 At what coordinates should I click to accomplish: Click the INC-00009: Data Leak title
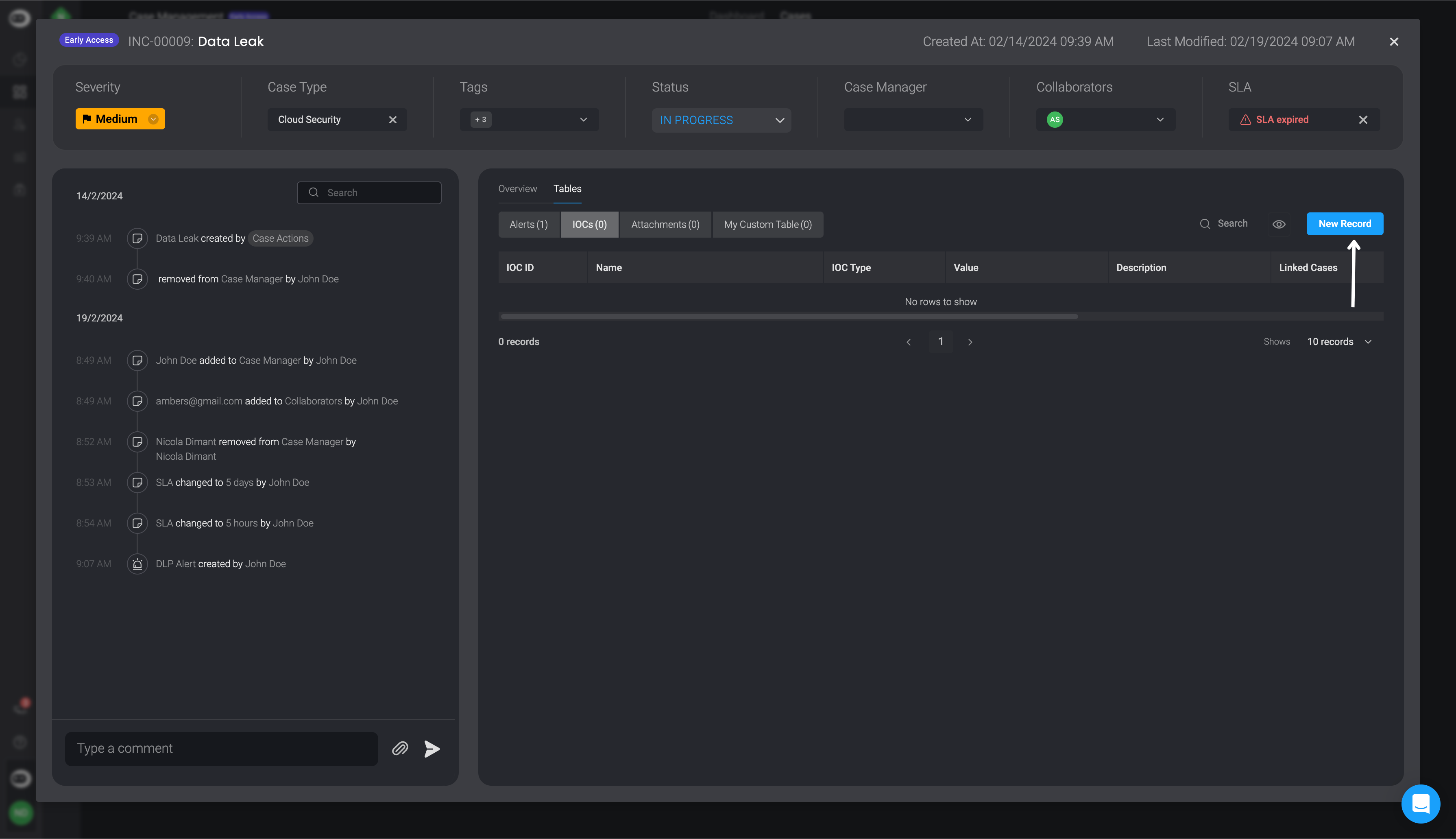196,42
